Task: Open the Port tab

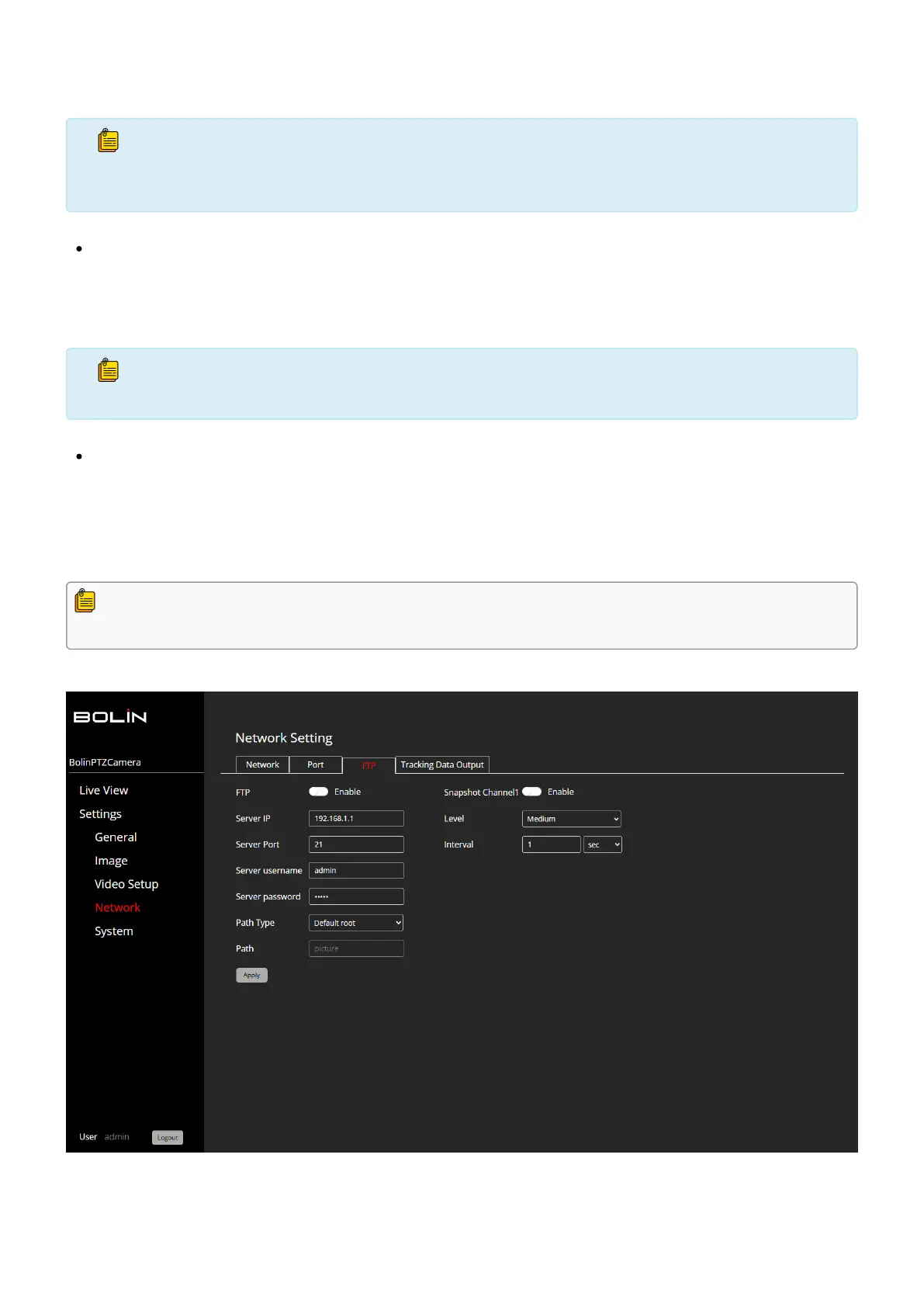Action: tap(315, 764)
